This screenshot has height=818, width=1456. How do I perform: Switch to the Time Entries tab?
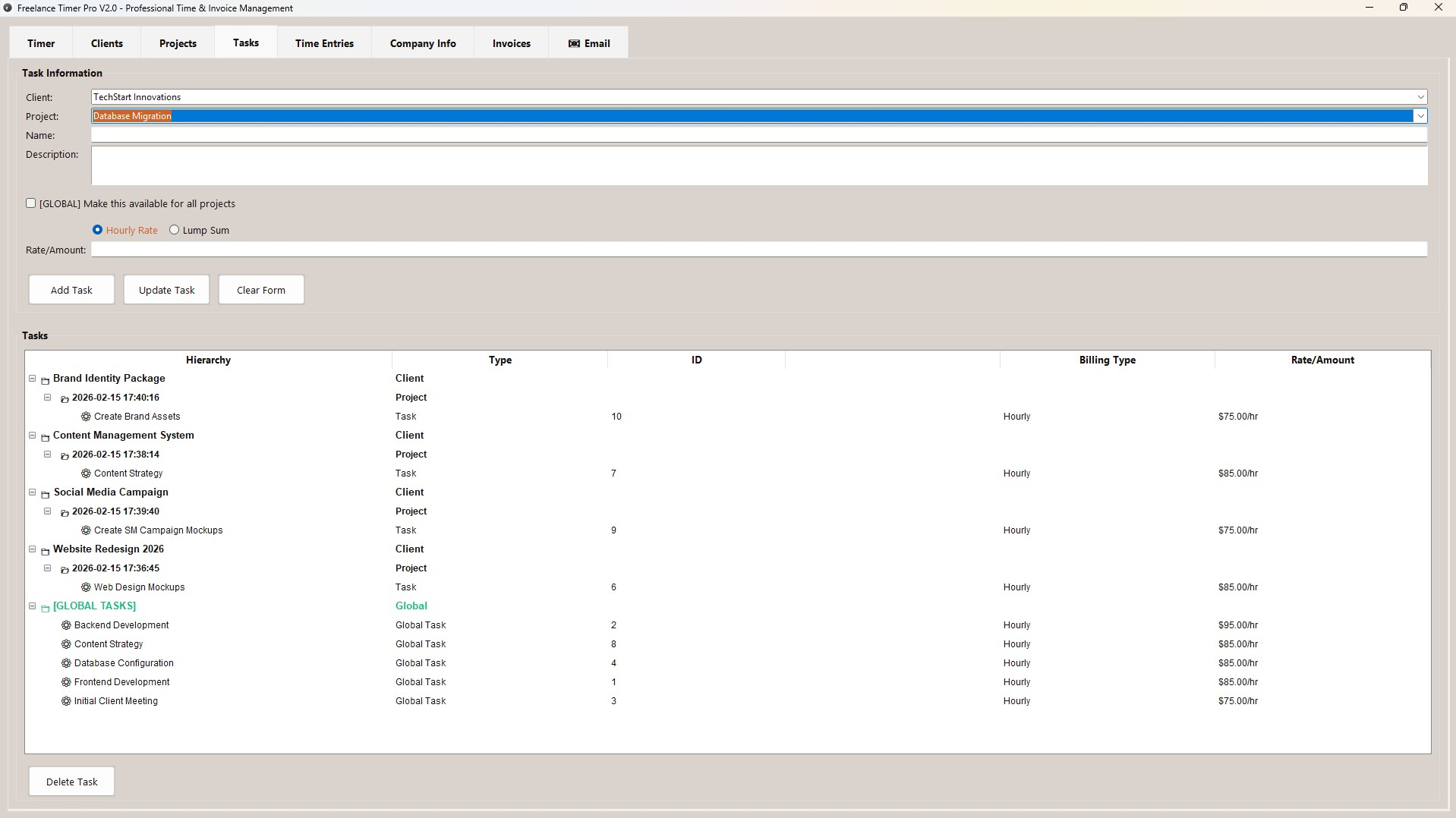pos(323,43)
